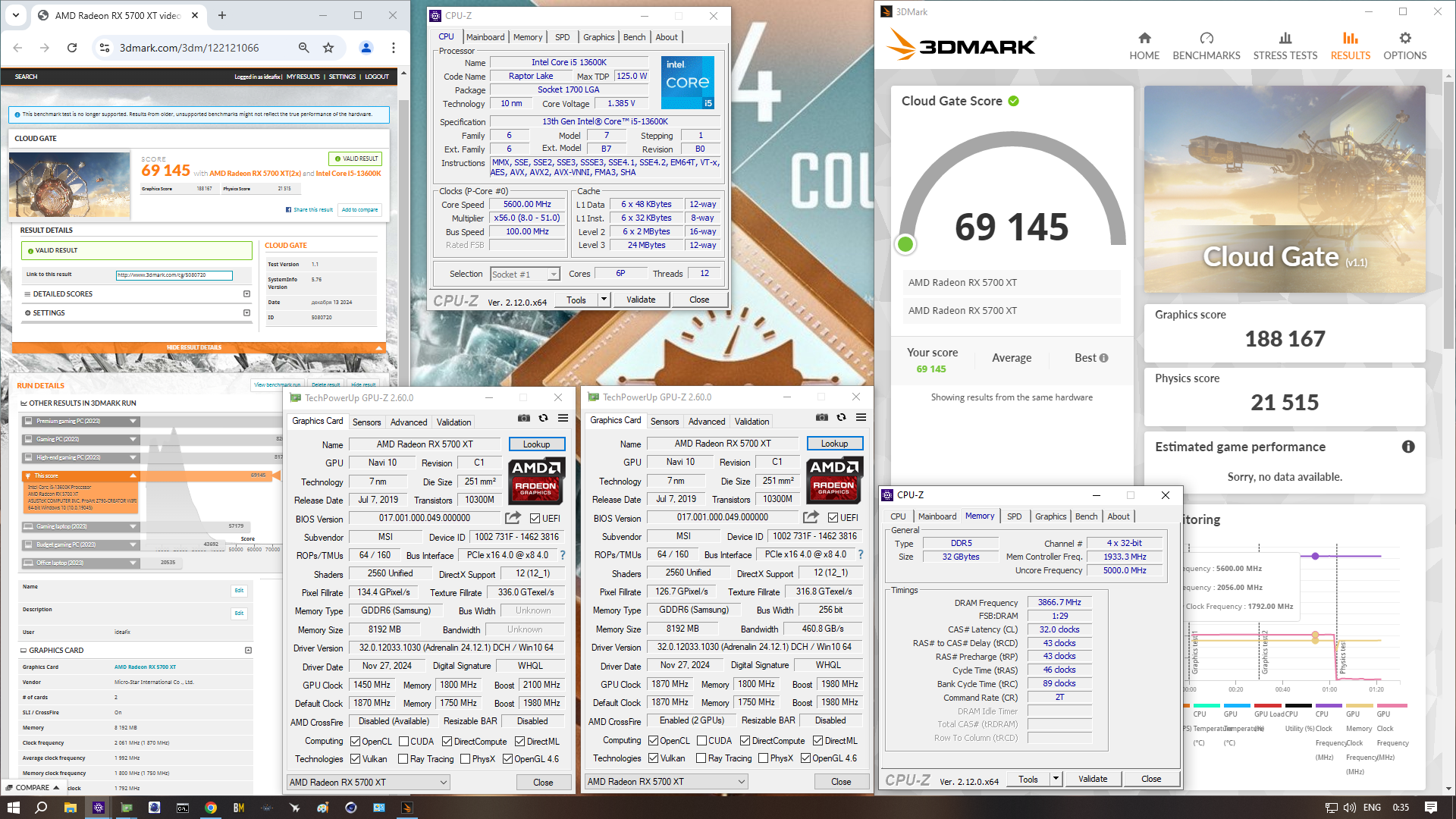
Task: Open the RESULTS section in 3DMark
Action: pyautogui.click(x=1351, y=45)
